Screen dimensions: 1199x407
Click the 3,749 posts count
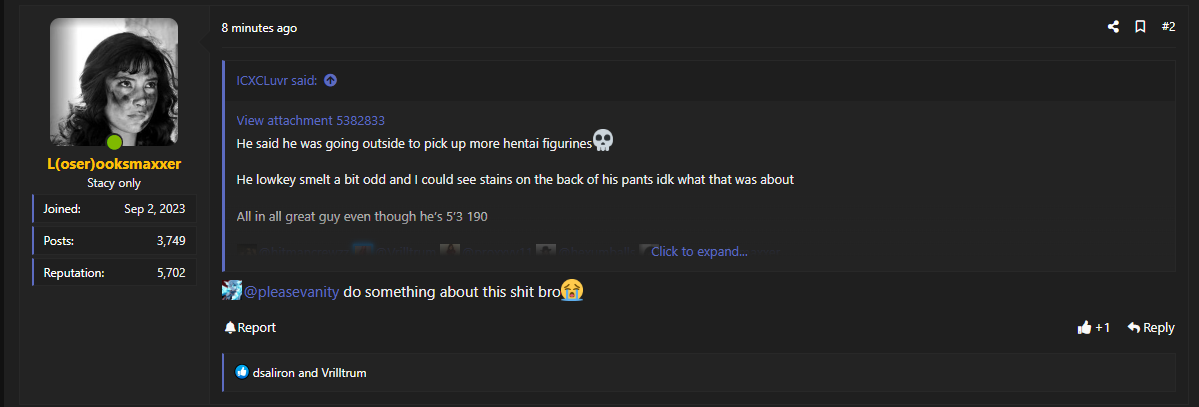(x=171, y=241)
